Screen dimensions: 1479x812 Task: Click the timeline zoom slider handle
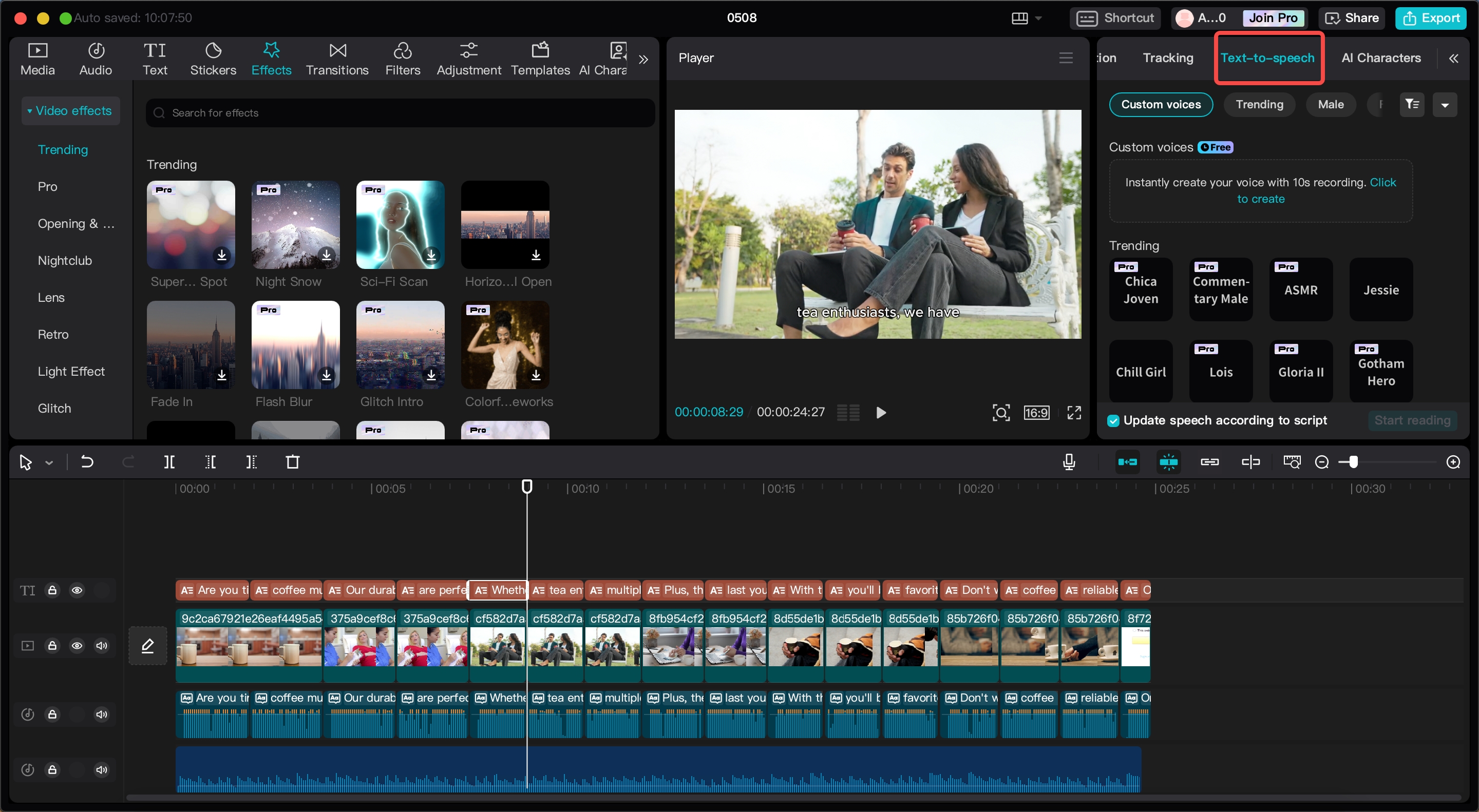coord(1353,462)
